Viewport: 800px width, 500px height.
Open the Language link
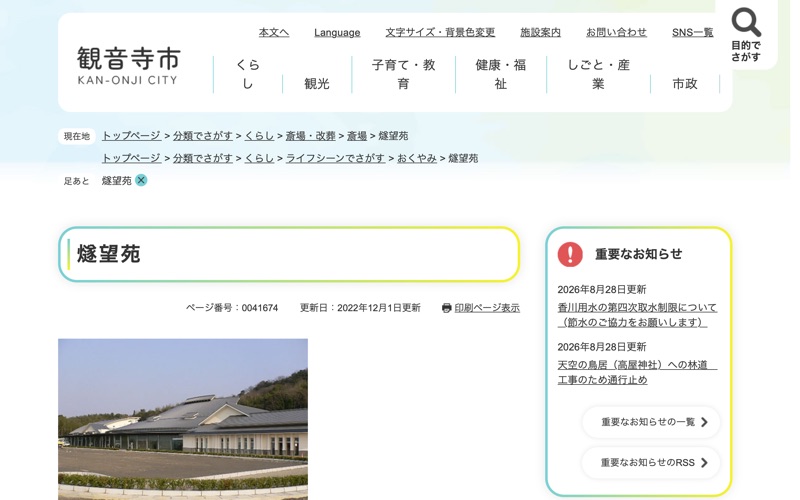[337, 33]
